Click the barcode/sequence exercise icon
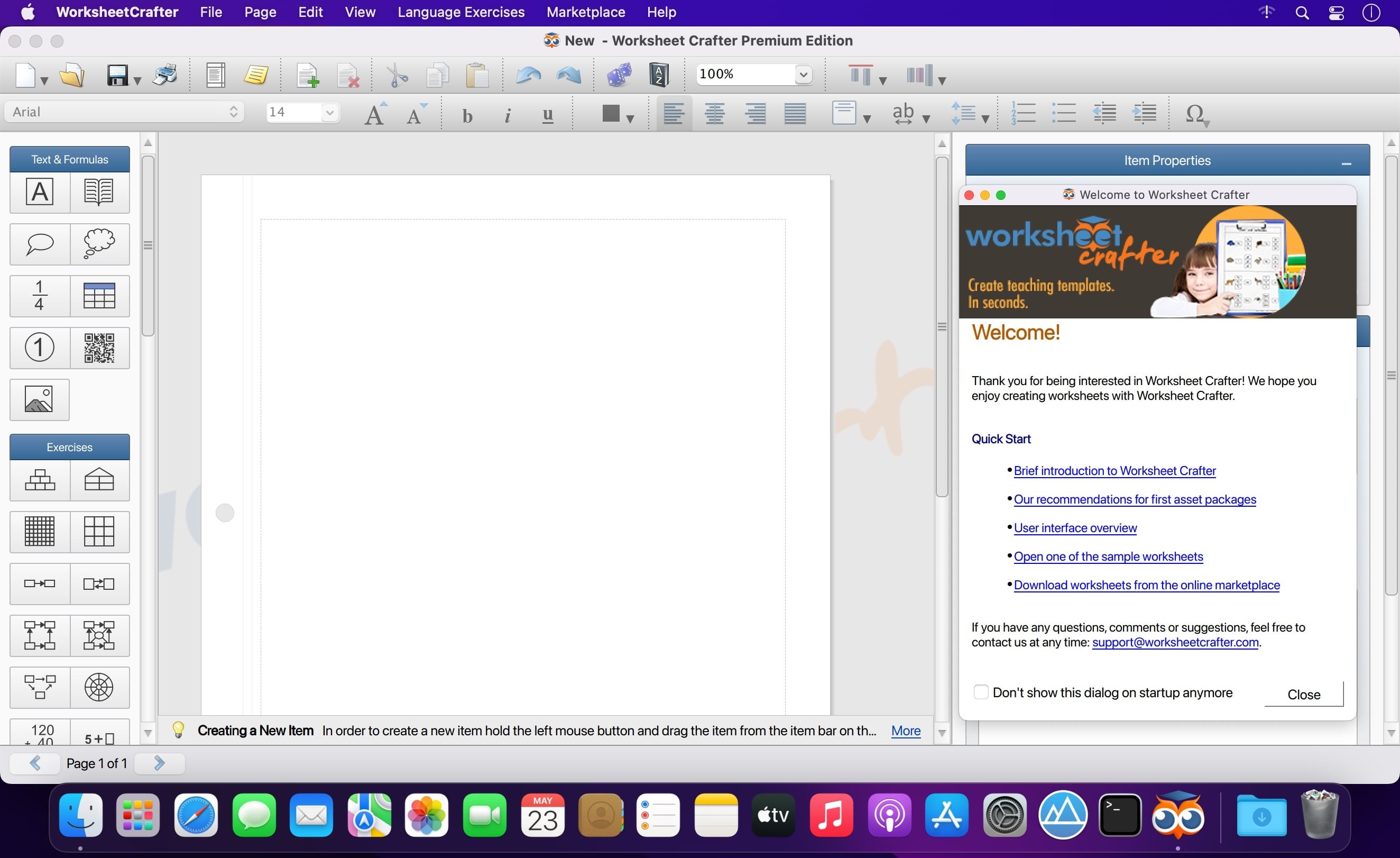 (99, 346)
